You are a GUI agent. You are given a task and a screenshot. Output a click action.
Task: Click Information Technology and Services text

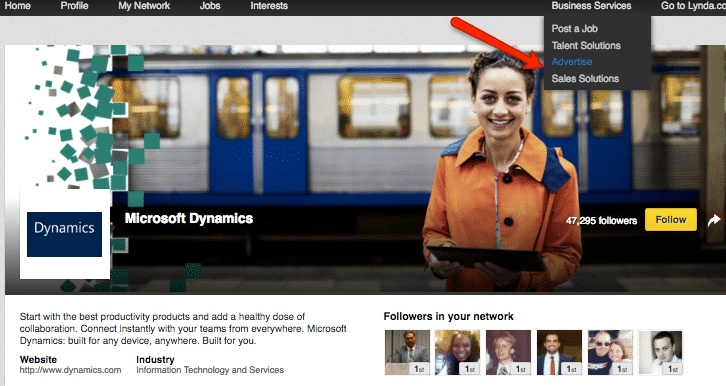[x=210, y=370]
